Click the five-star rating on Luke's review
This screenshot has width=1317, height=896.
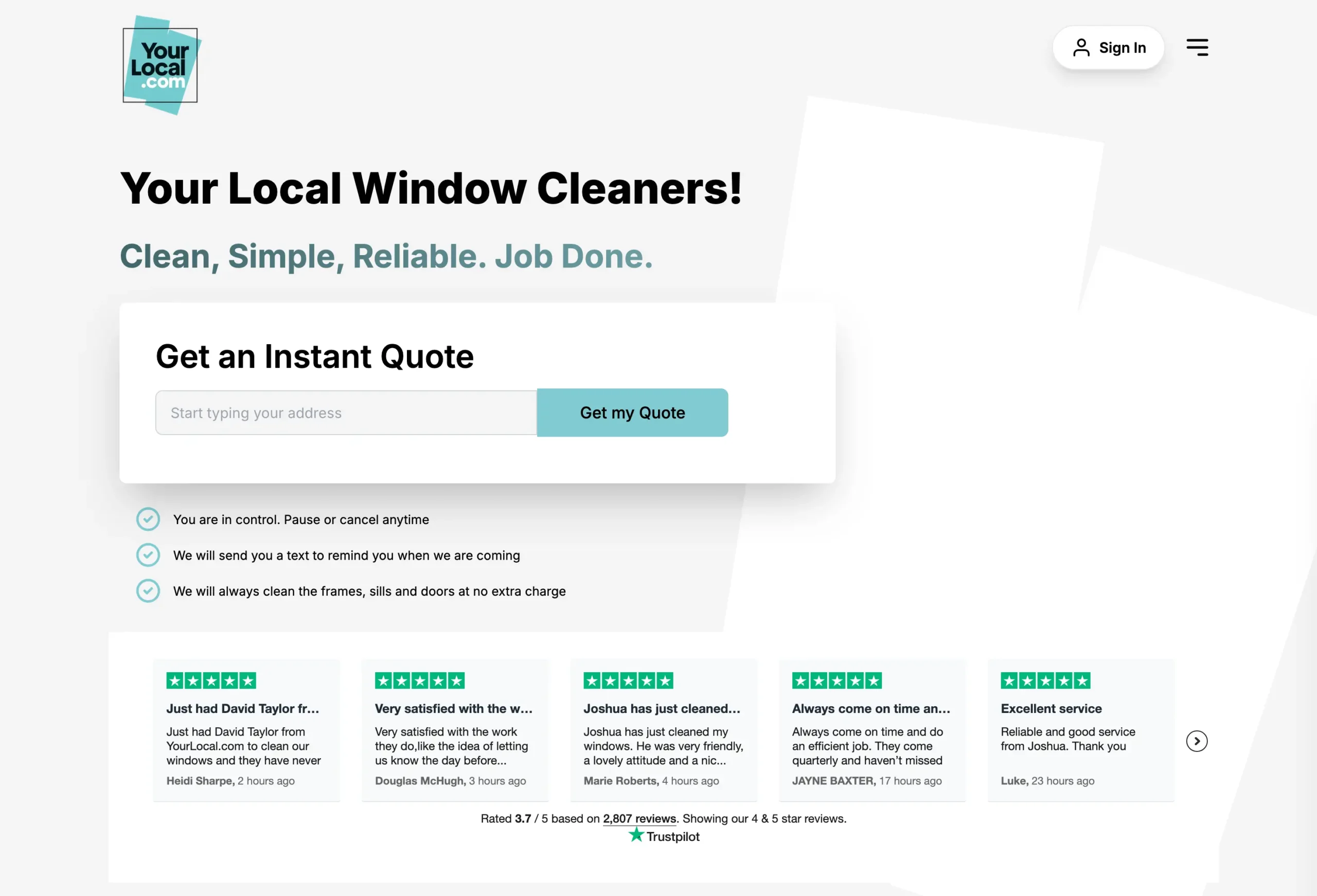pos(1045,680)
